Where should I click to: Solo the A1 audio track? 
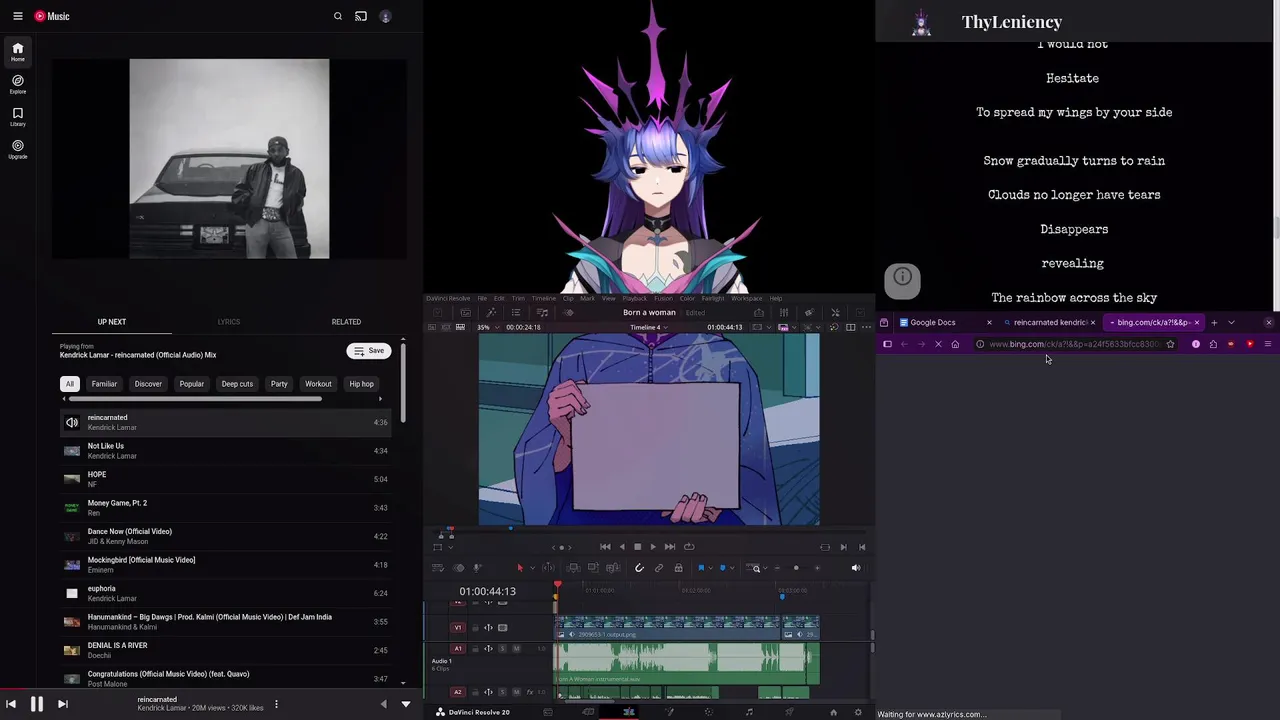[x=502, y=648]
